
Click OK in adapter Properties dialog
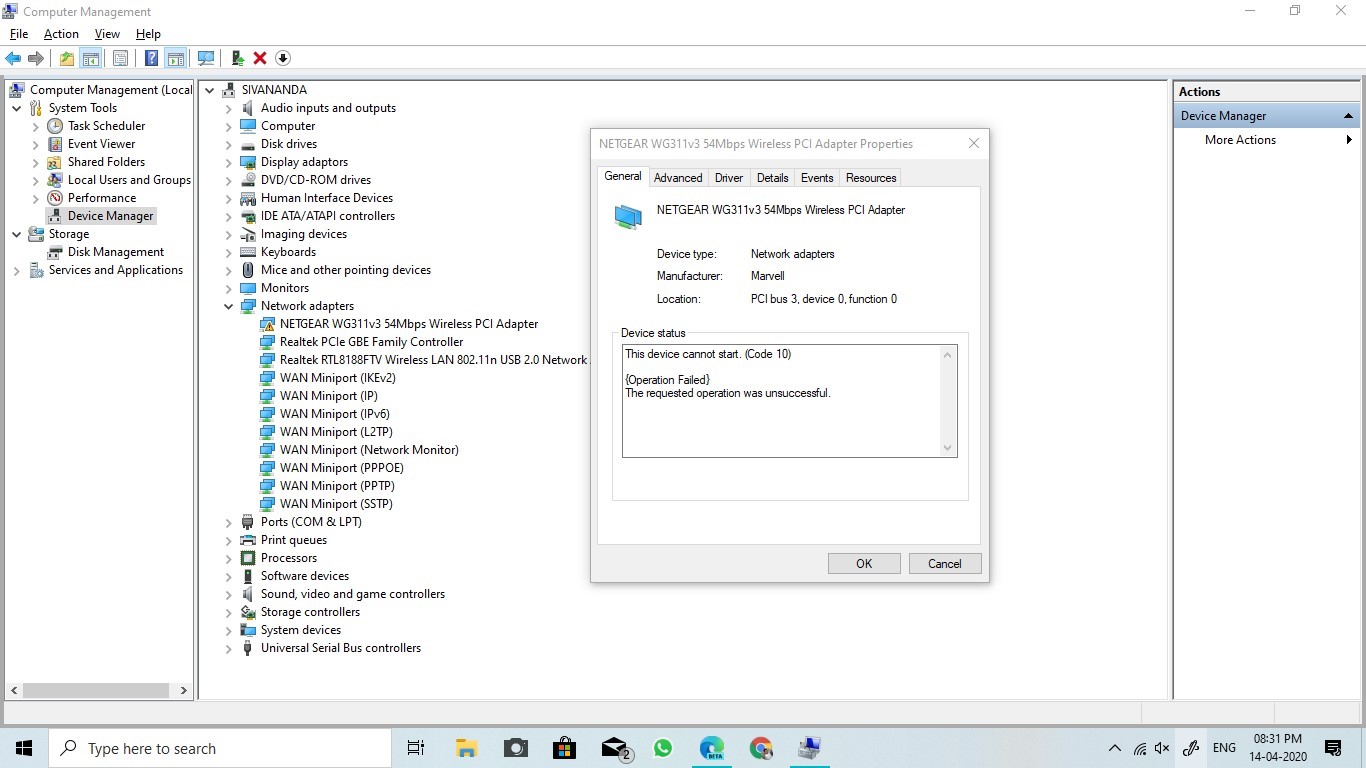coord(864,564)
